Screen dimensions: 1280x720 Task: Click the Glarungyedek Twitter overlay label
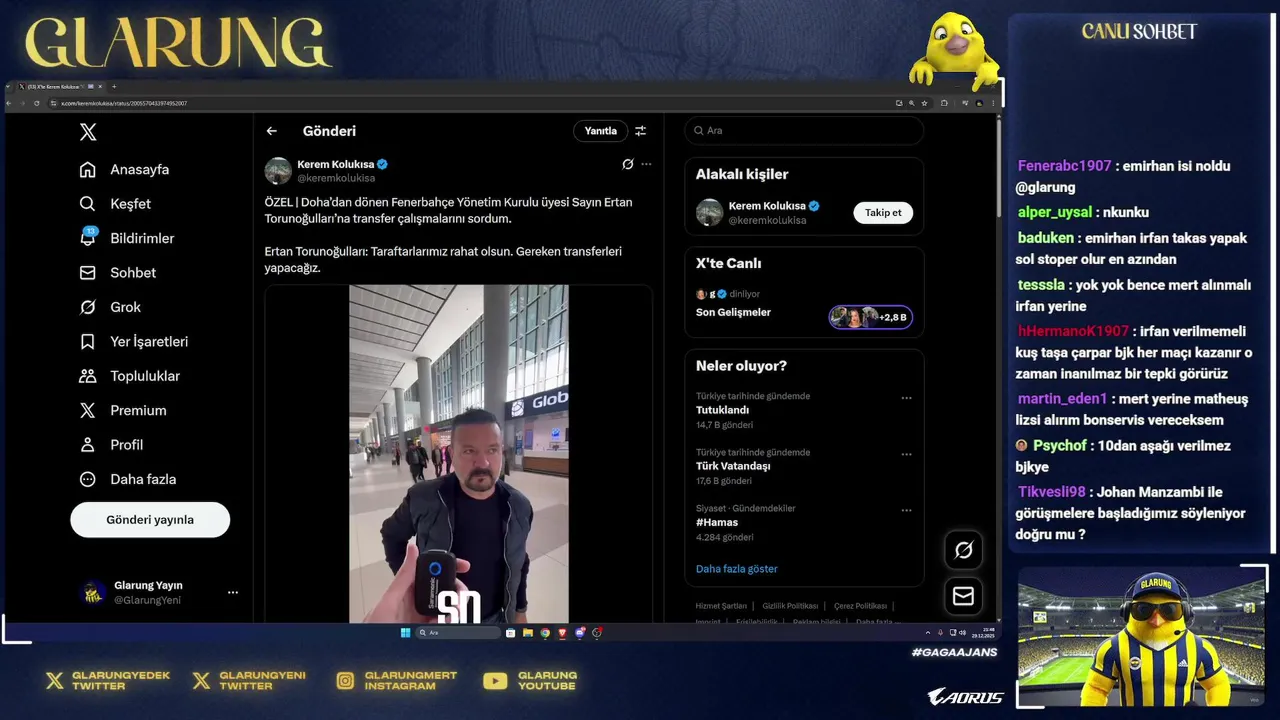pyautogui.click(x=108, y=681)
